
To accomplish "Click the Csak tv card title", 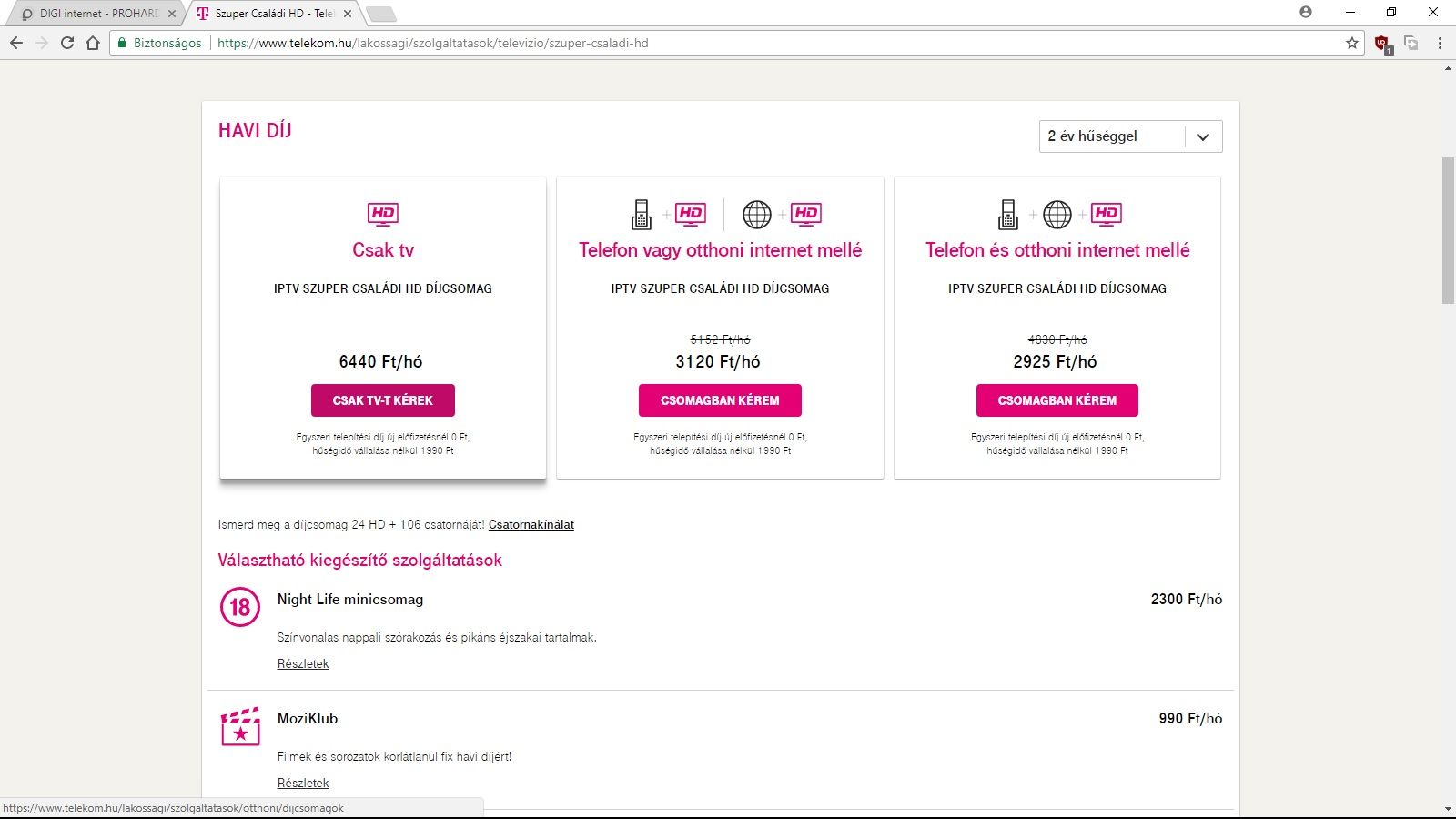I will pos(383,250).
